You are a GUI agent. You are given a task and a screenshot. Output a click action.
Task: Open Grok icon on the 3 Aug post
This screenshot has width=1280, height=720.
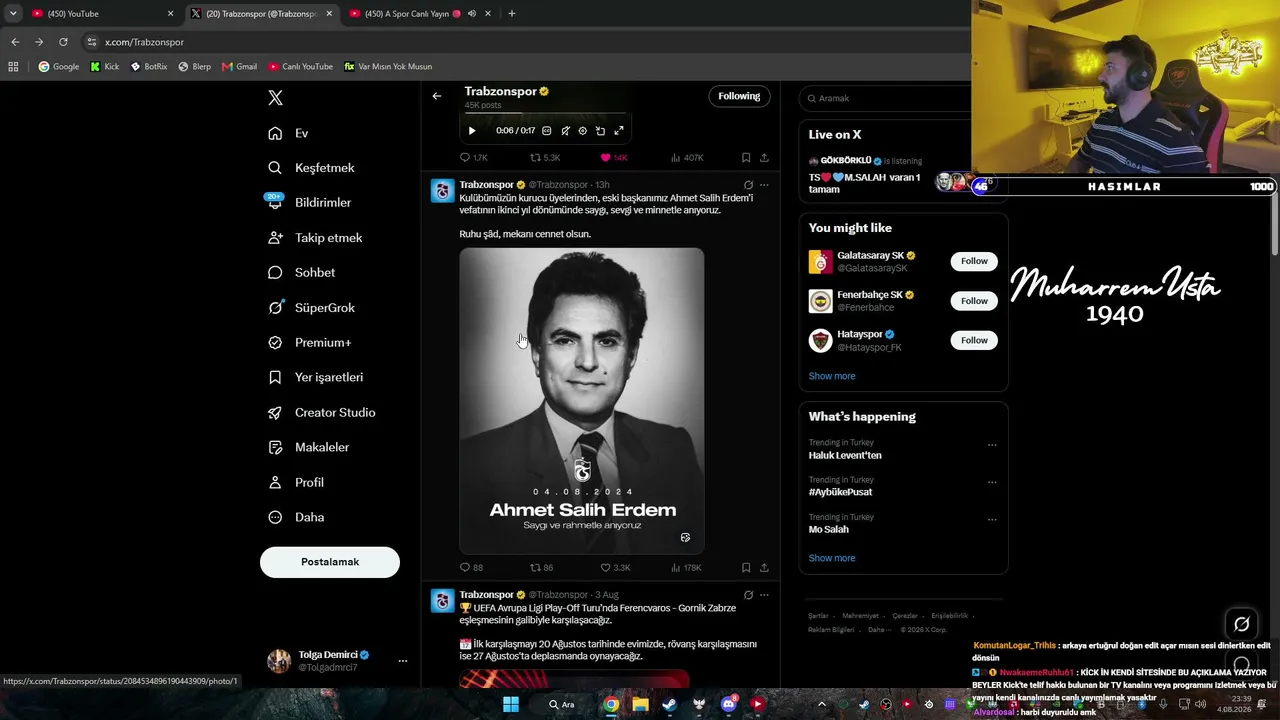(748, 595)
